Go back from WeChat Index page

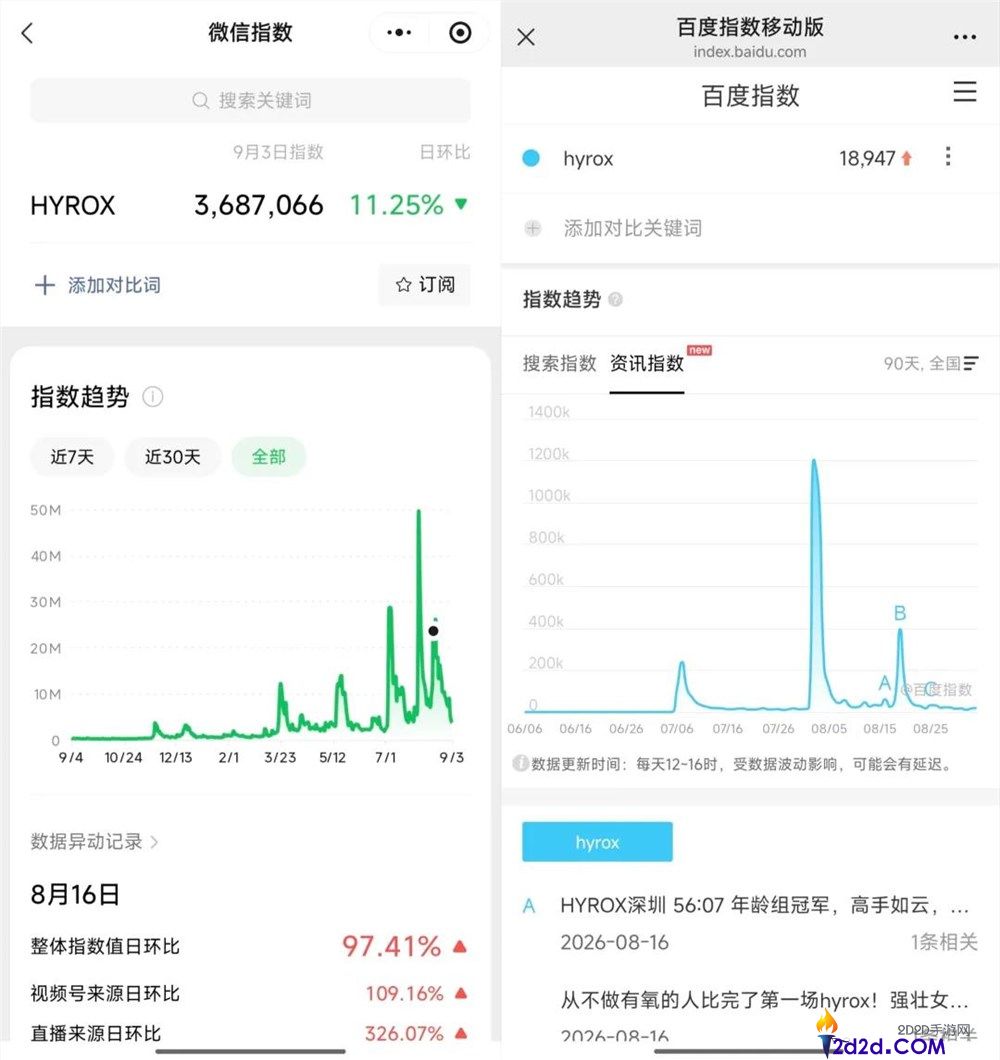coord(27,32)
